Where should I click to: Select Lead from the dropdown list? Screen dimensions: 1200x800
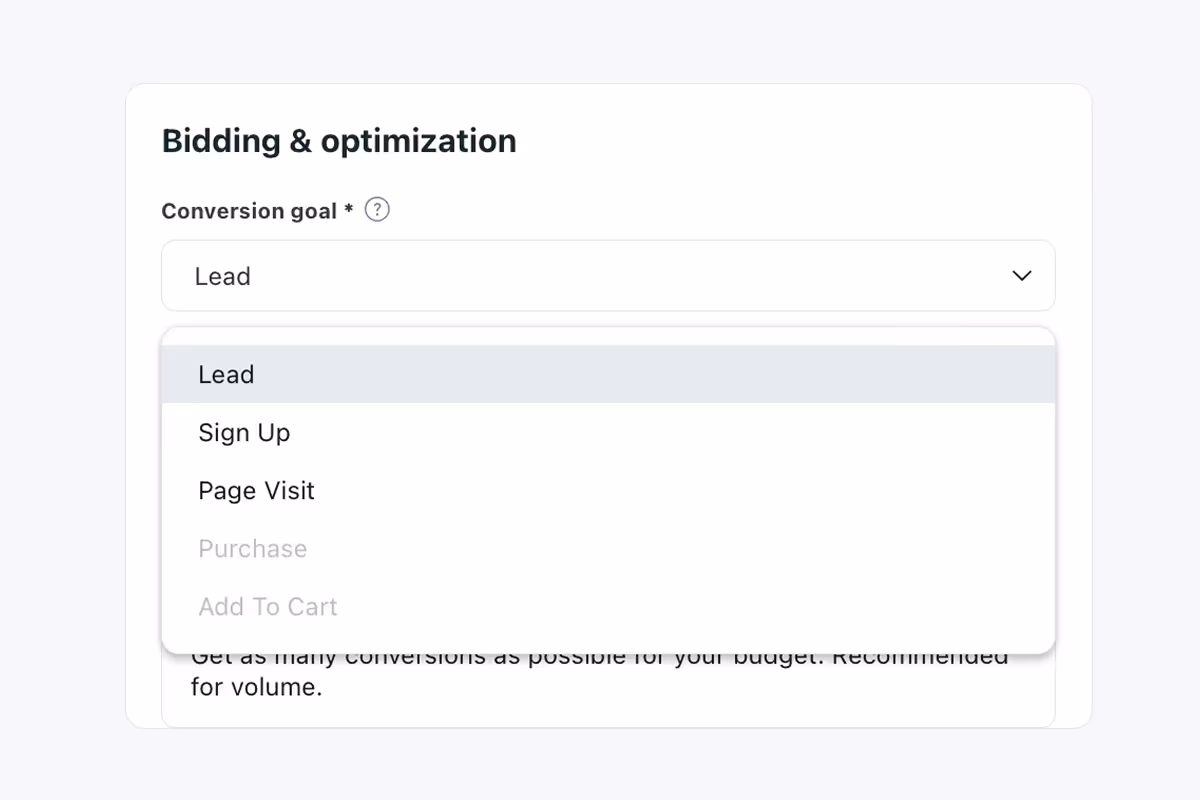(226, 374)
